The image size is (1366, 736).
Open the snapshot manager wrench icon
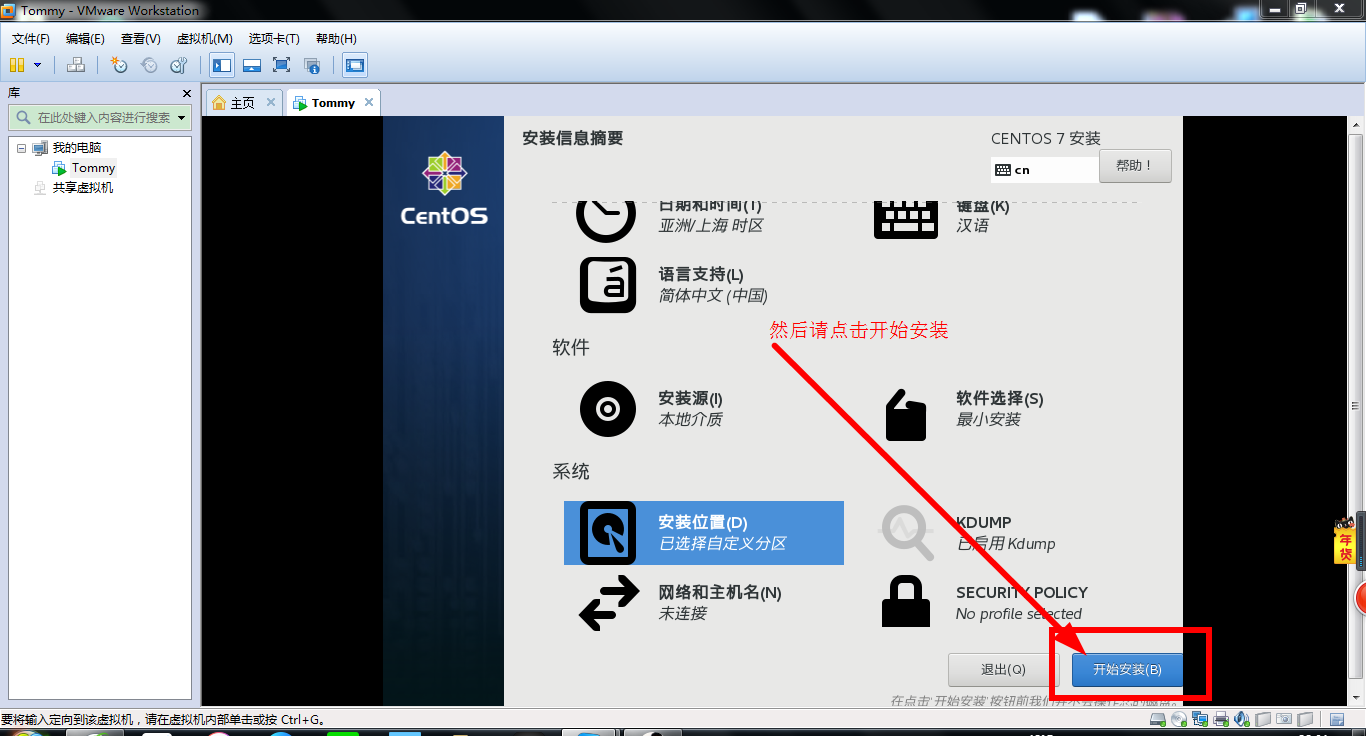[179, 65]
